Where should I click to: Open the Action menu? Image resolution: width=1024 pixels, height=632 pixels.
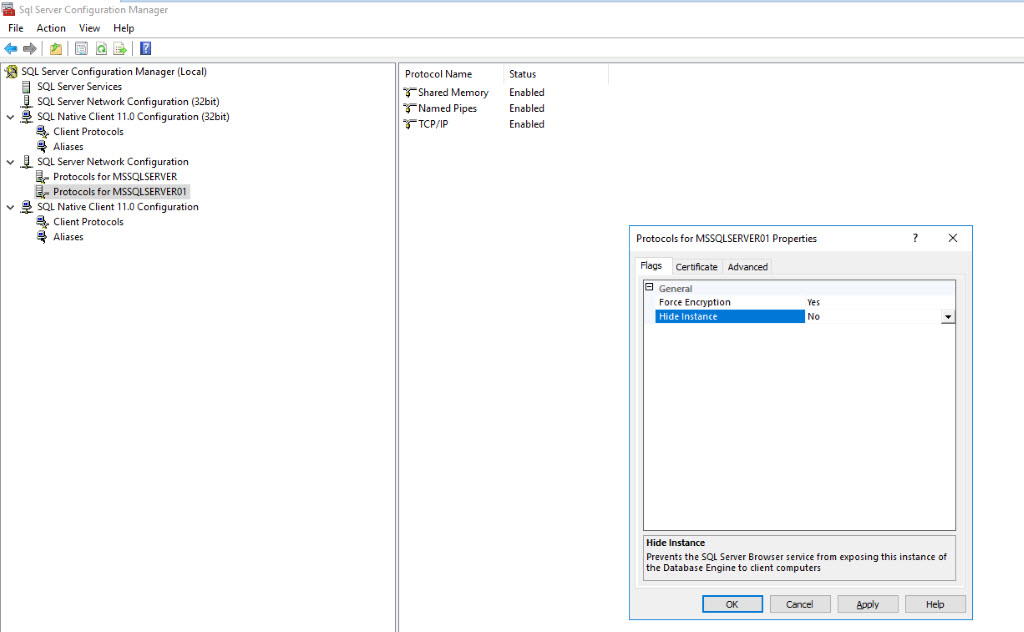pos(50,28)
